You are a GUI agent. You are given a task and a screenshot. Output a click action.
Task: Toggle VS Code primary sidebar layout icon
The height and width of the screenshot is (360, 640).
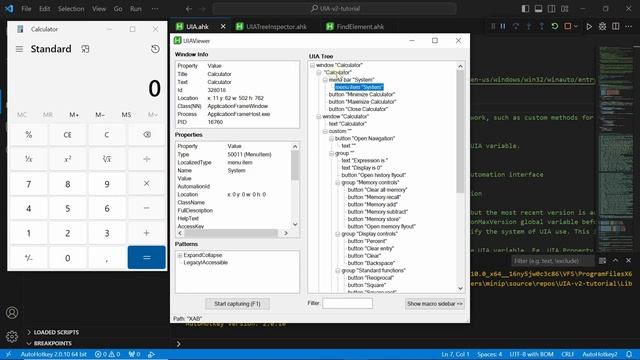coord(525,9)
